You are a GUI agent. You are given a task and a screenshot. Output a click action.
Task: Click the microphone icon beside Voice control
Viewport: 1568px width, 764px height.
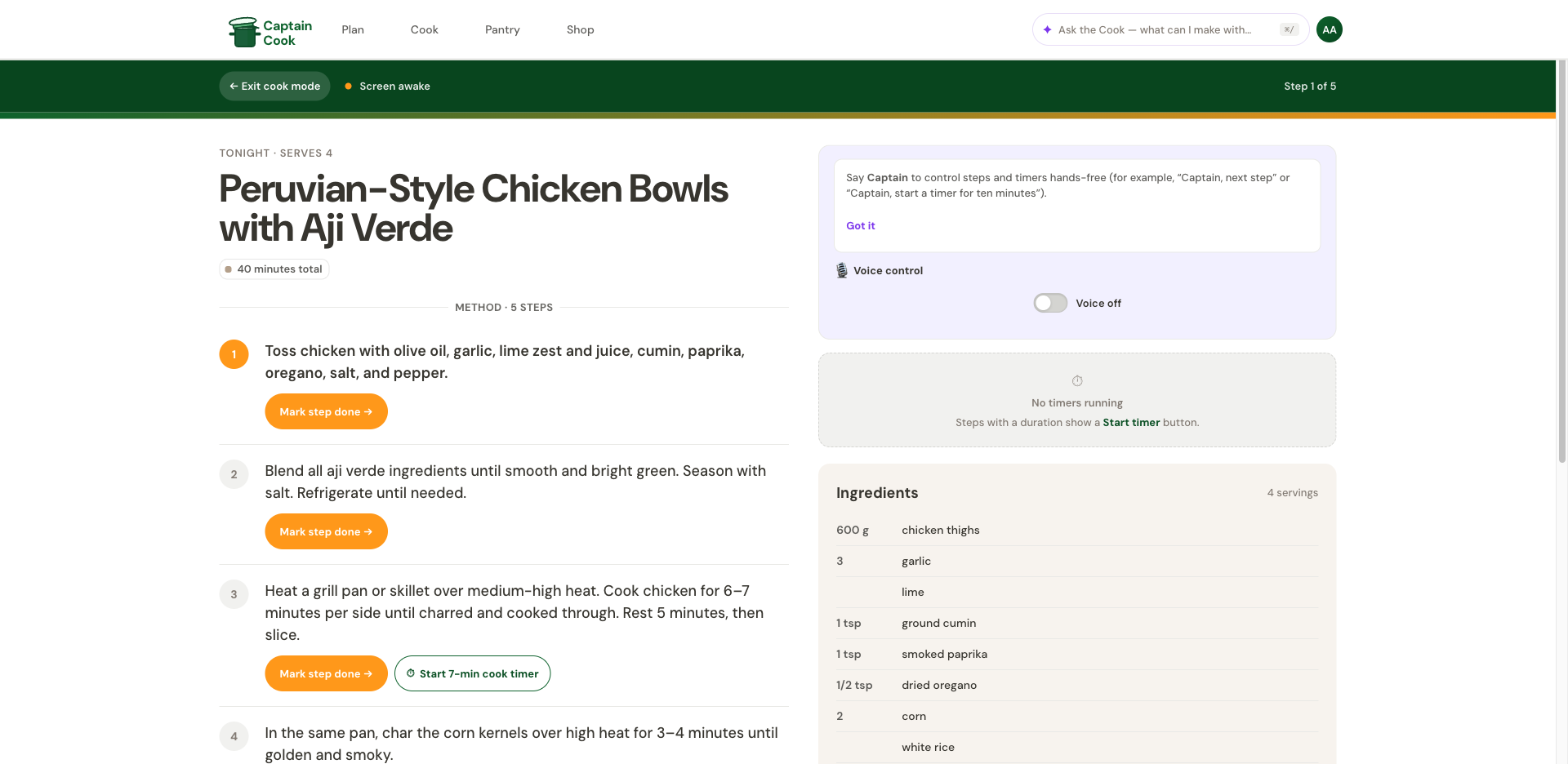[x=842, y=270]
